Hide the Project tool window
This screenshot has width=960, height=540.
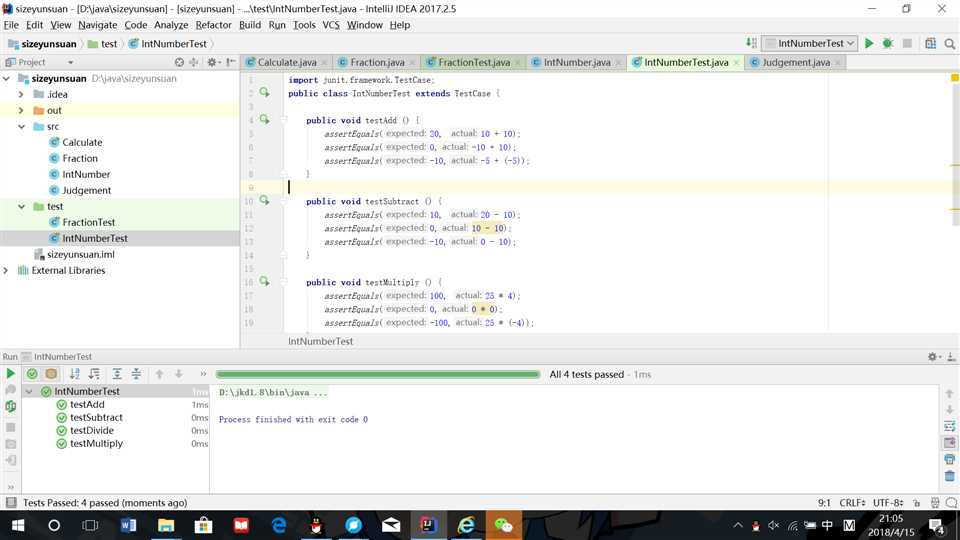click(231, 62)
